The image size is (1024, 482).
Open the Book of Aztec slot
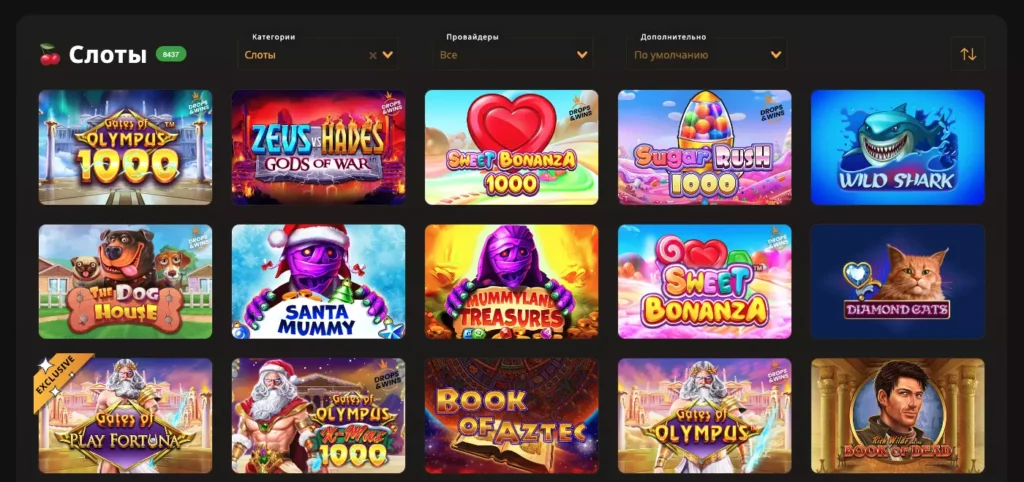(x=511, y=415)
